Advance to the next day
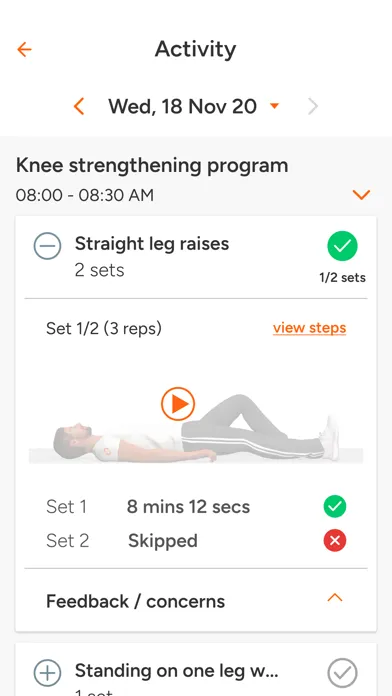392x696 pixels. 313,107
